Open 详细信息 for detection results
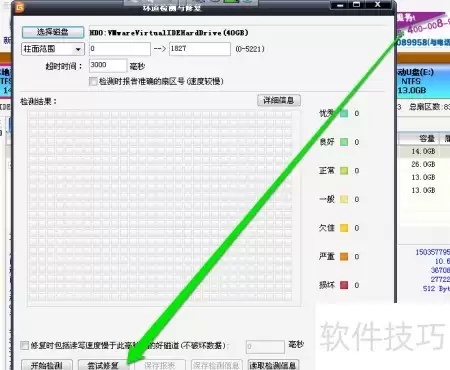Screen dimensions: 450x370 coord(279,100)
